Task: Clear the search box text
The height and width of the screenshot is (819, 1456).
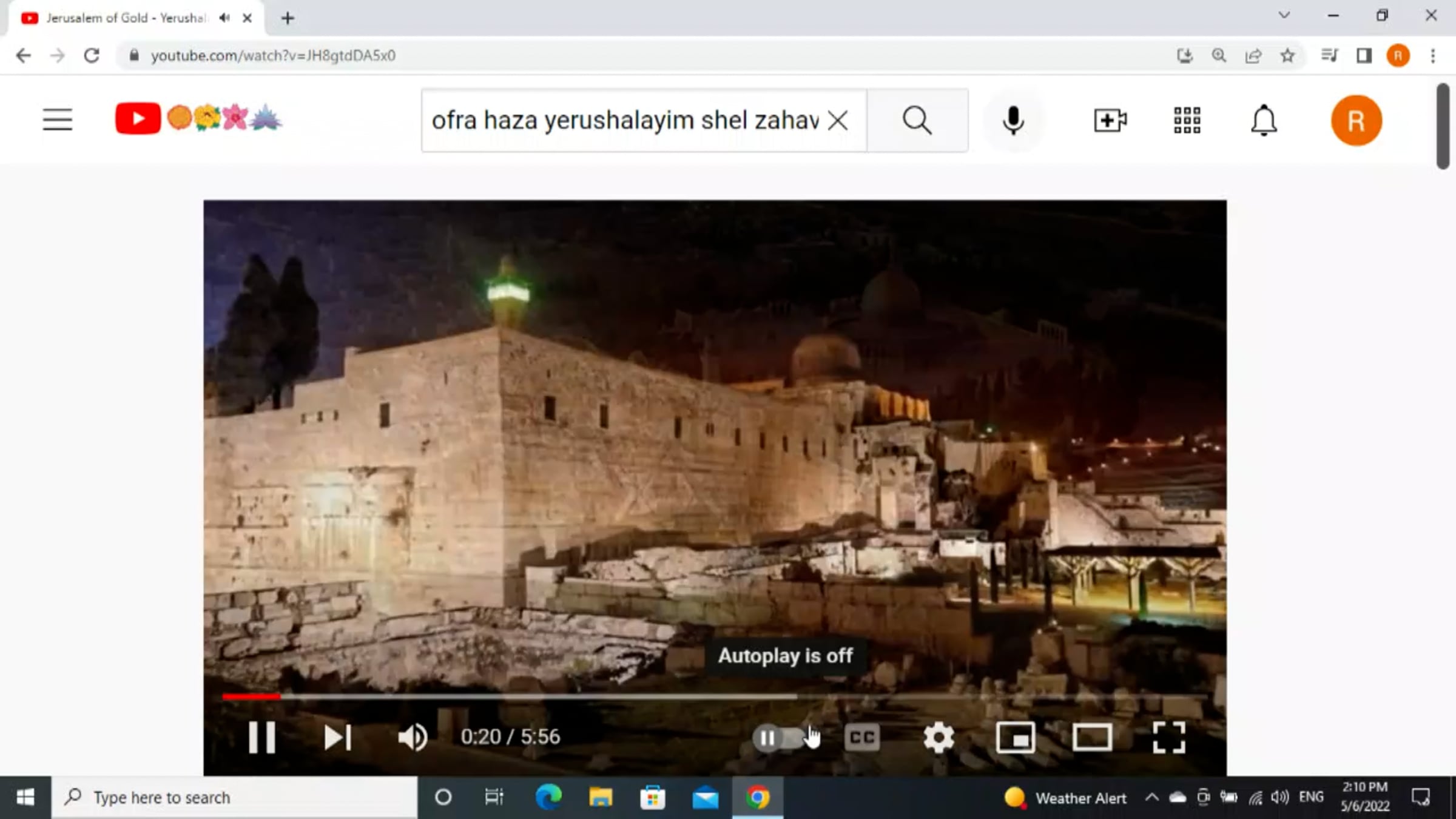Action: [x=838, y=120]
